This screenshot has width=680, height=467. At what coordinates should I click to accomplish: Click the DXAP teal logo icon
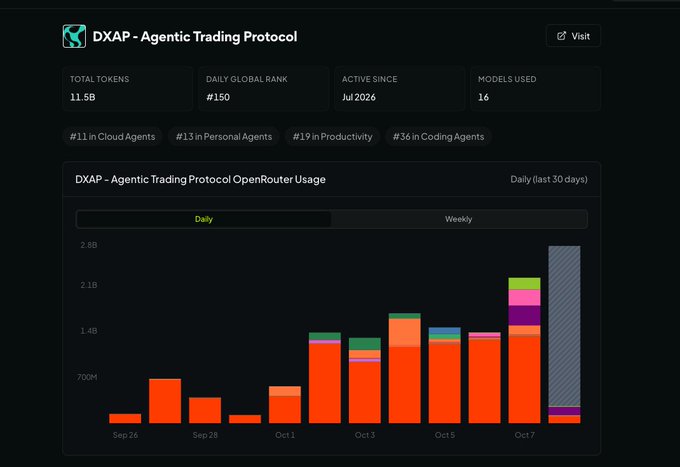coord(74,36)
